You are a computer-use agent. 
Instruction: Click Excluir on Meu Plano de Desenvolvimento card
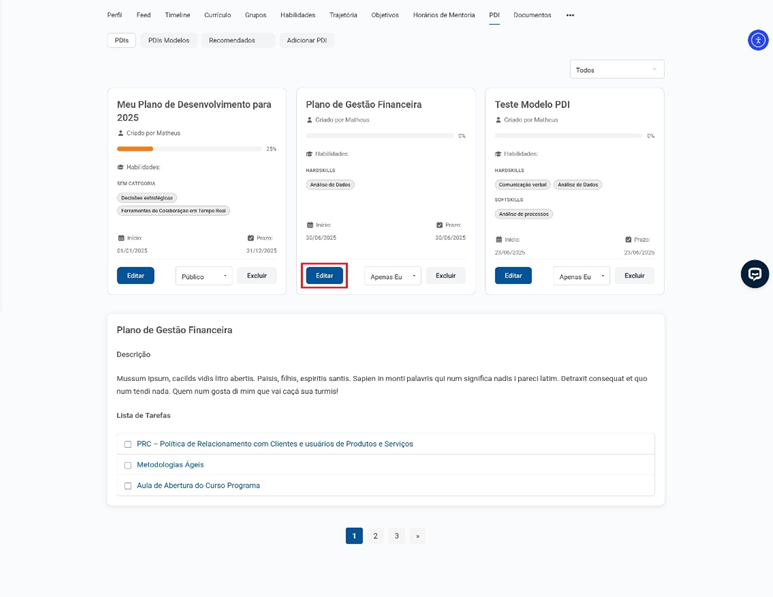pos(257,275)
